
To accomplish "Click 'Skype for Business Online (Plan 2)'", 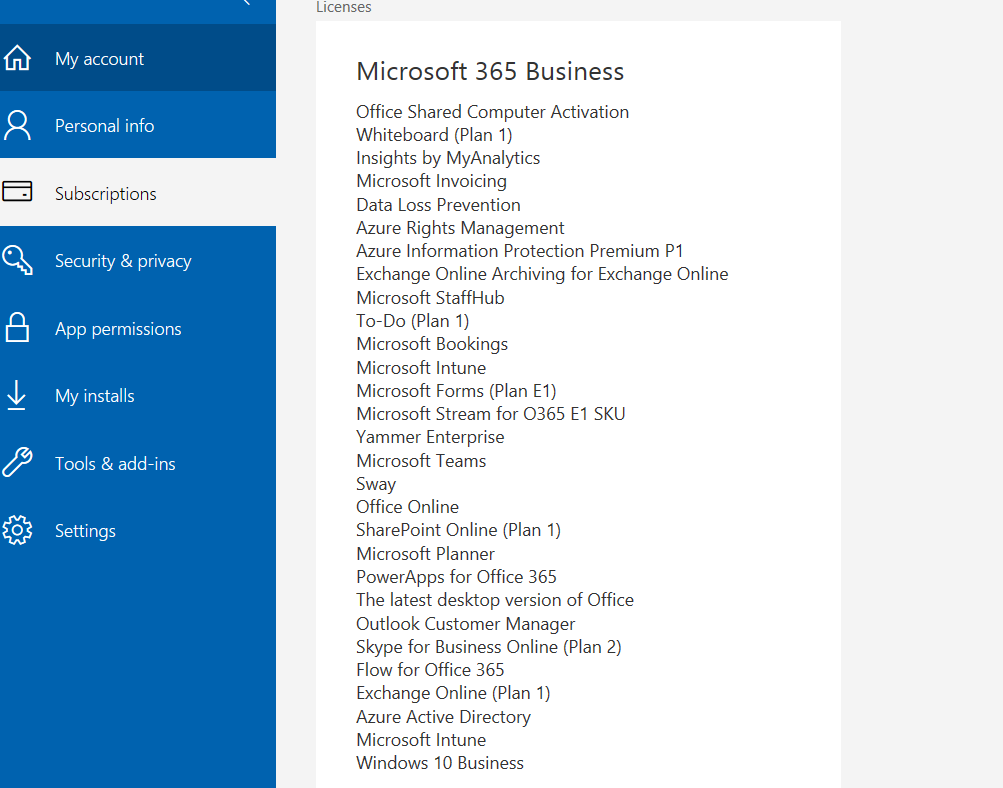I will 489,647.
